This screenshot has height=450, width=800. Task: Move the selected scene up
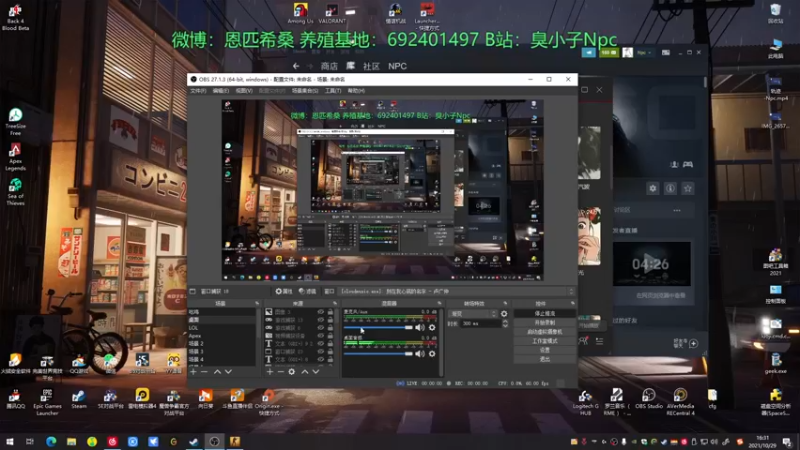pos(217,372)
